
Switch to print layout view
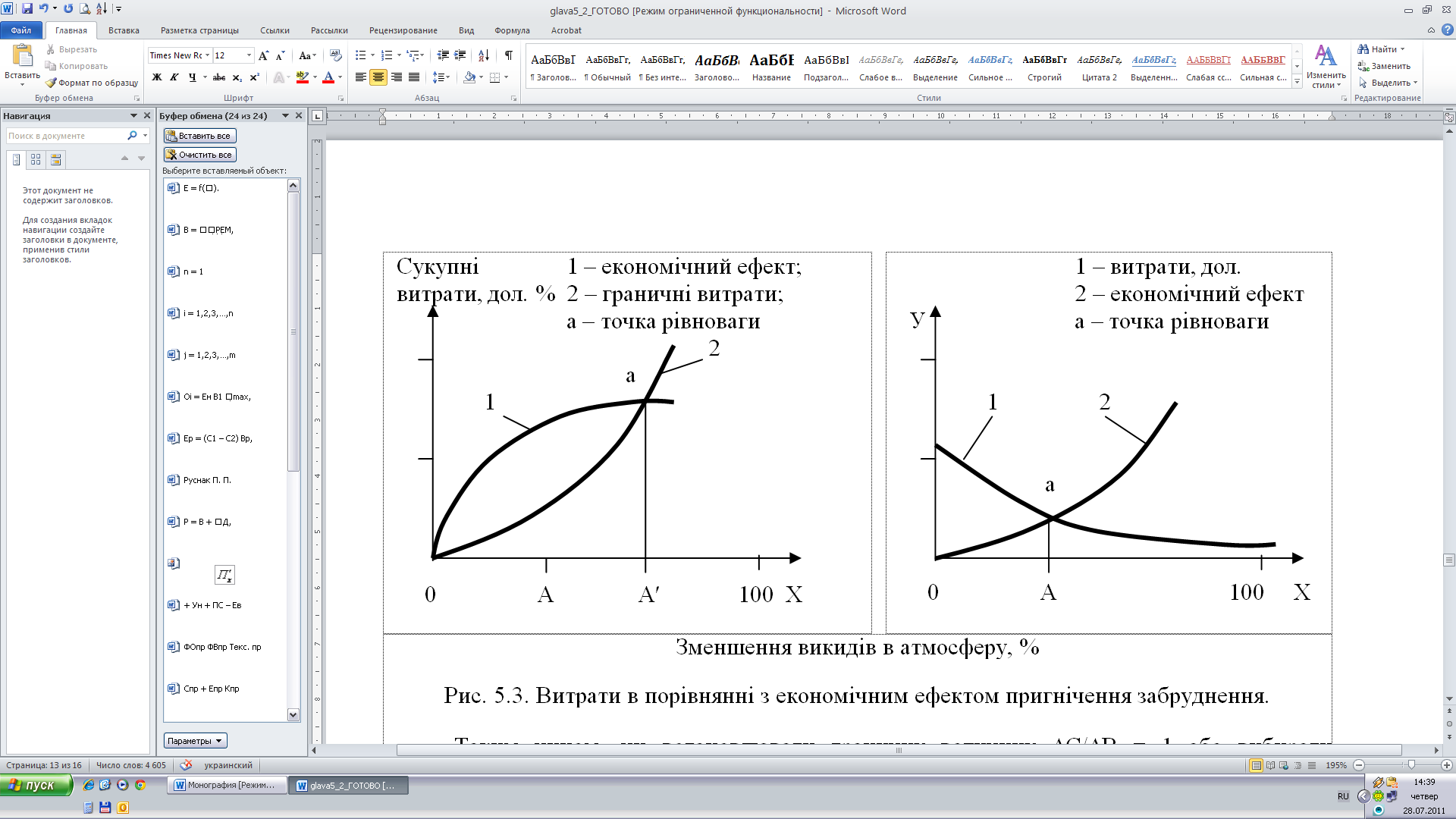coord(1257,765)
